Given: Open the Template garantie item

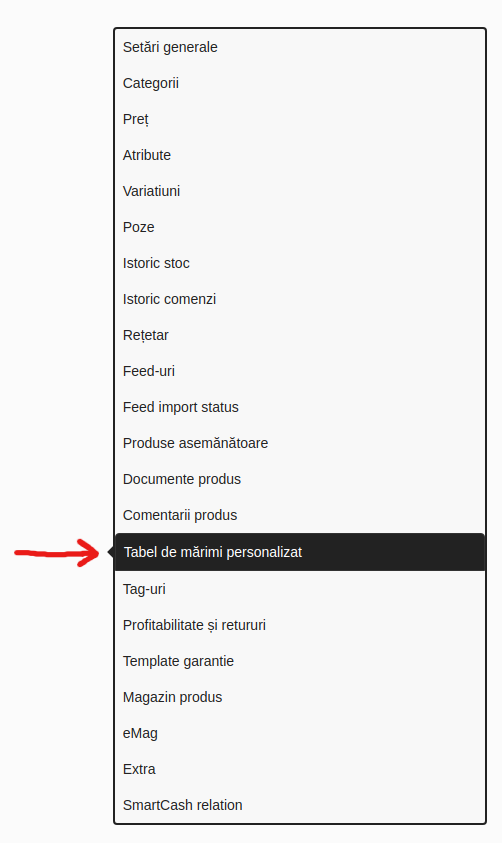Looking at the screenshot, I should 299,662.
